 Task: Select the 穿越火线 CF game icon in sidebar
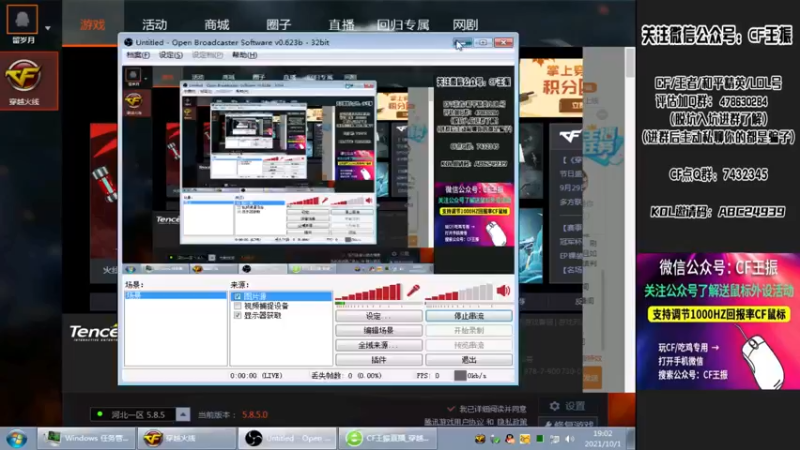click(23, 81)
